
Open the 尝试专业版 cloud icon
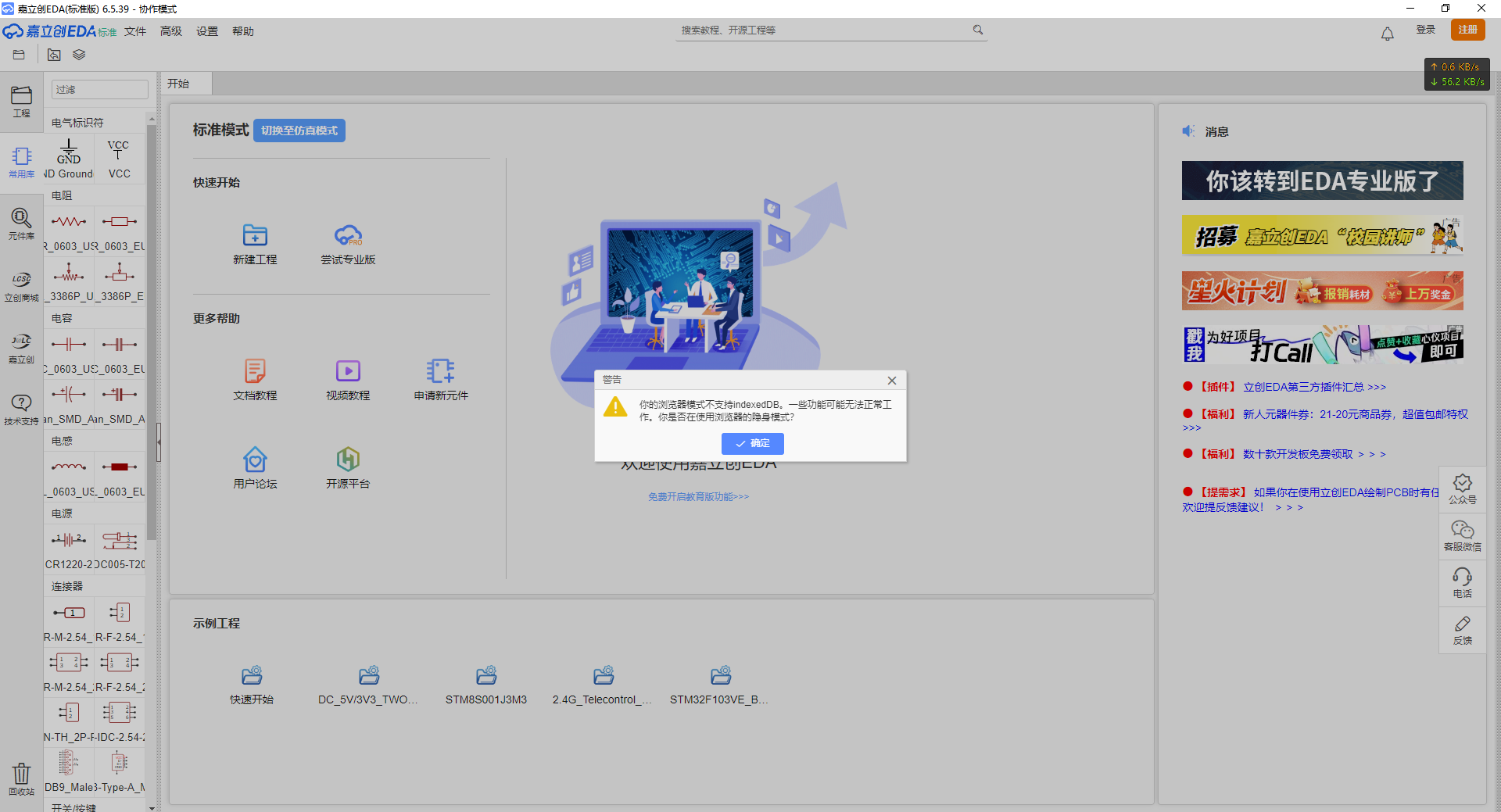348,235
